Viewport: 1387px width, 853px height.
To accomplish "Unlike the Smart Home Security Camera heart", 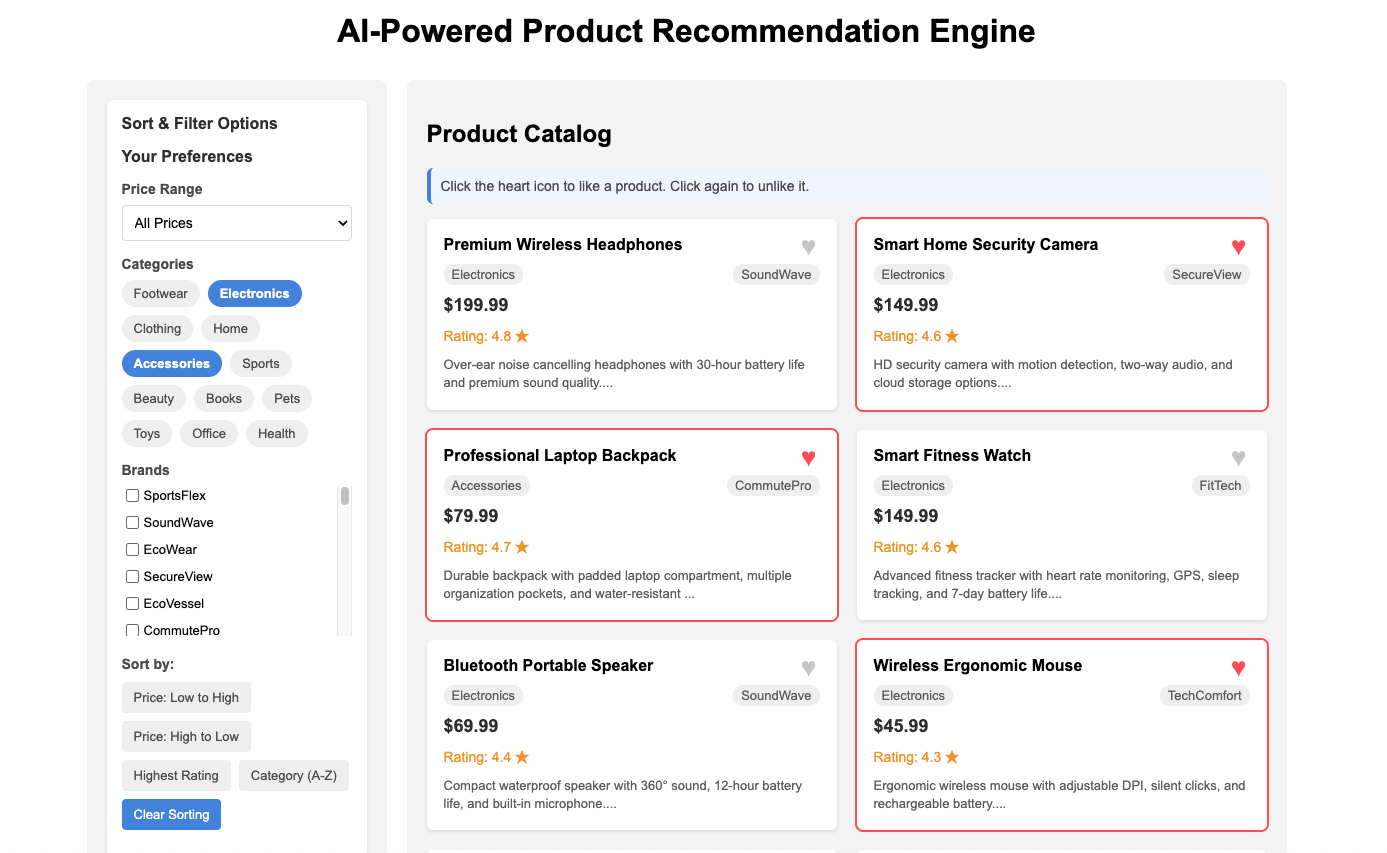I will pos(1238,246).
